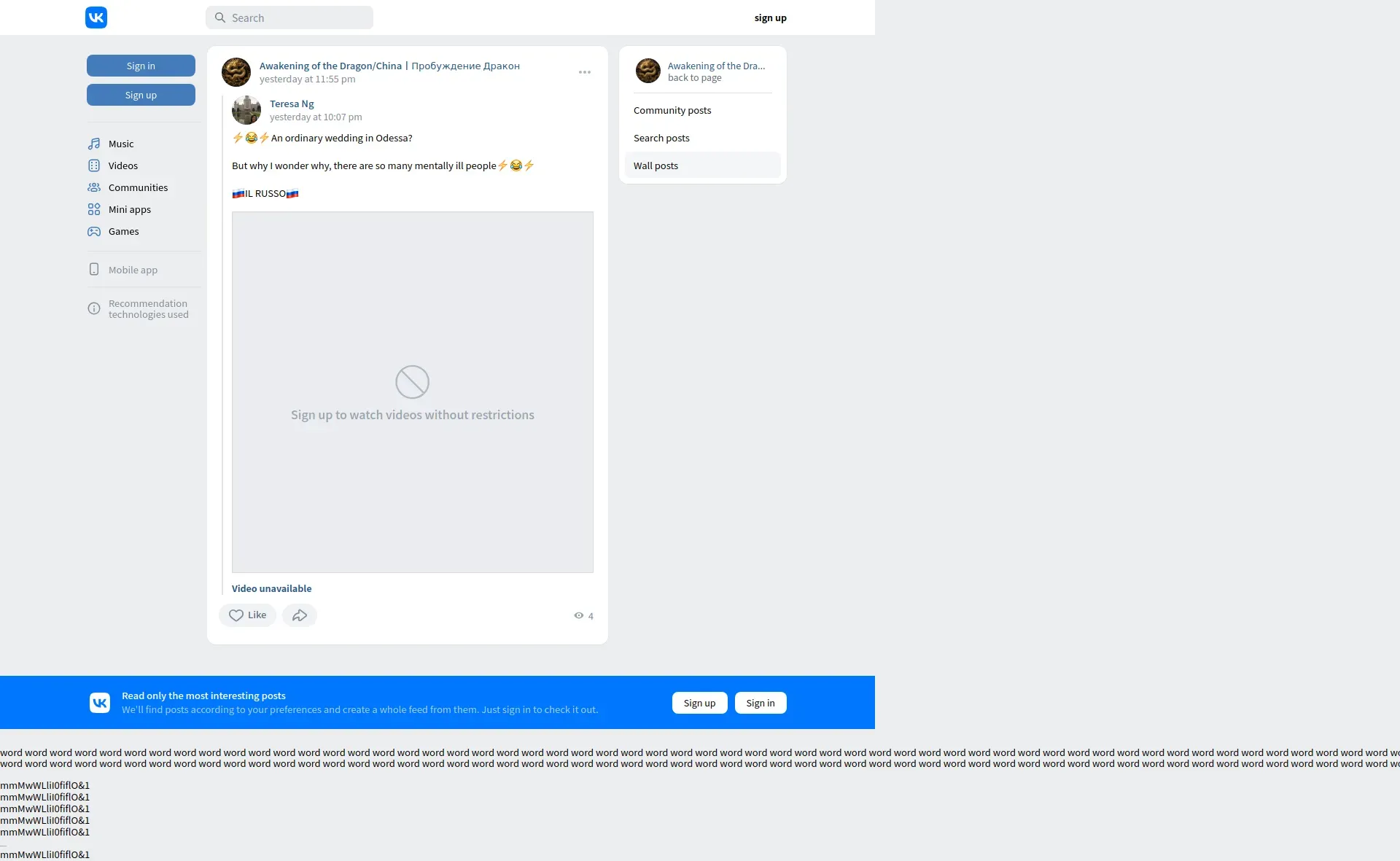Like the post with heart button
Viewport: 1400px width, 861px height.
247,615
